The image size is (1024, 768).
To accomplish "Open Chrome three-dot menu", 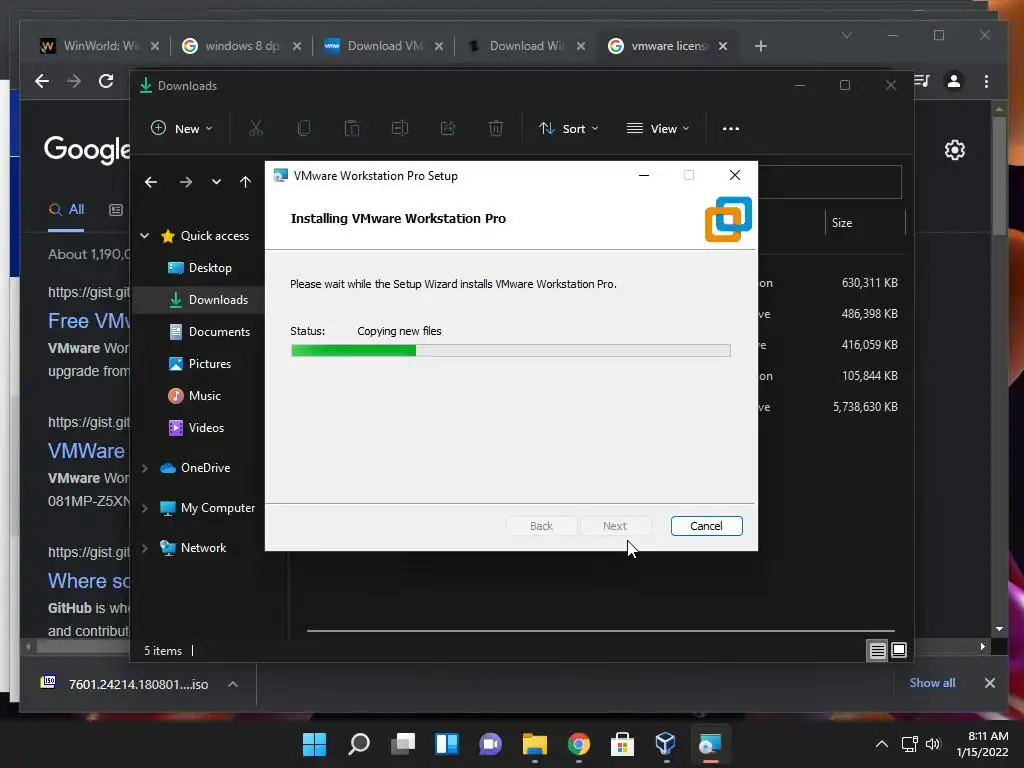I will coord(986,81).
